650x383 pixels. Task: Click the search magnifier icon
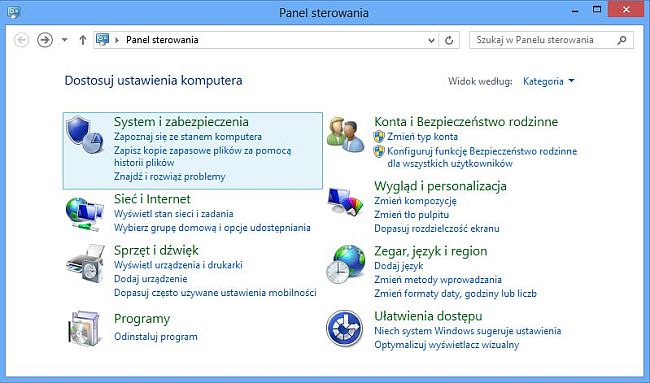click(x=621, y=40)
